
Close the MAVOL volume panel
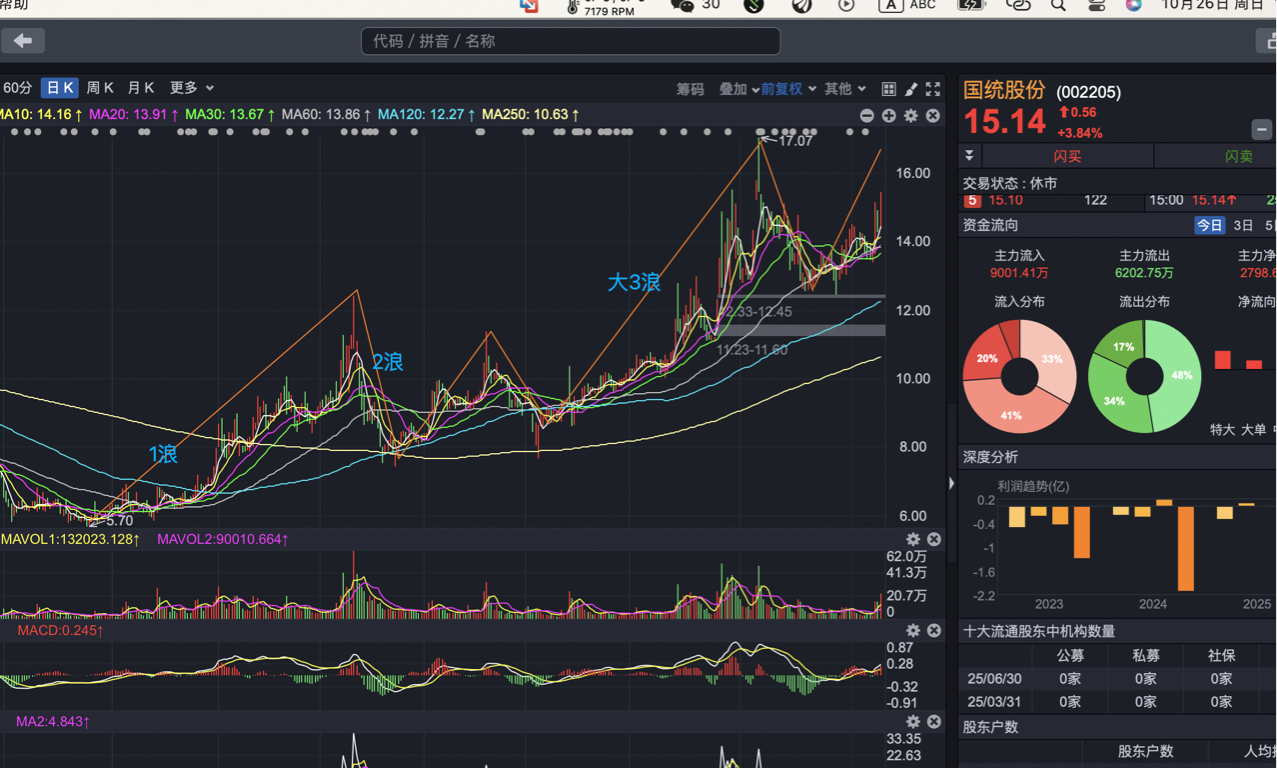pyautogui.click(x=934, y=539)
